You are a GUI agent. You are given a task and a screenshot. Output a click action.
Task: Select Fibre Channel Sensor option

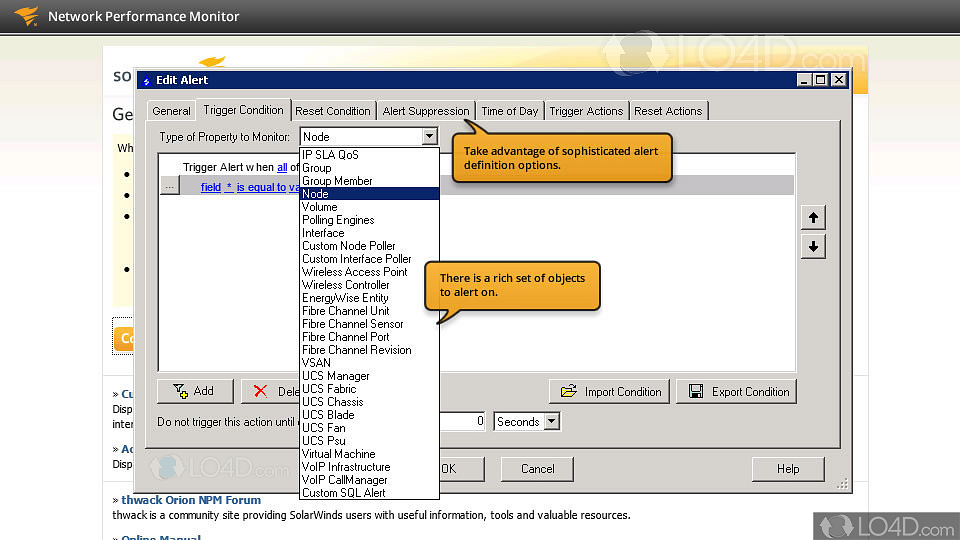point(369,324)
